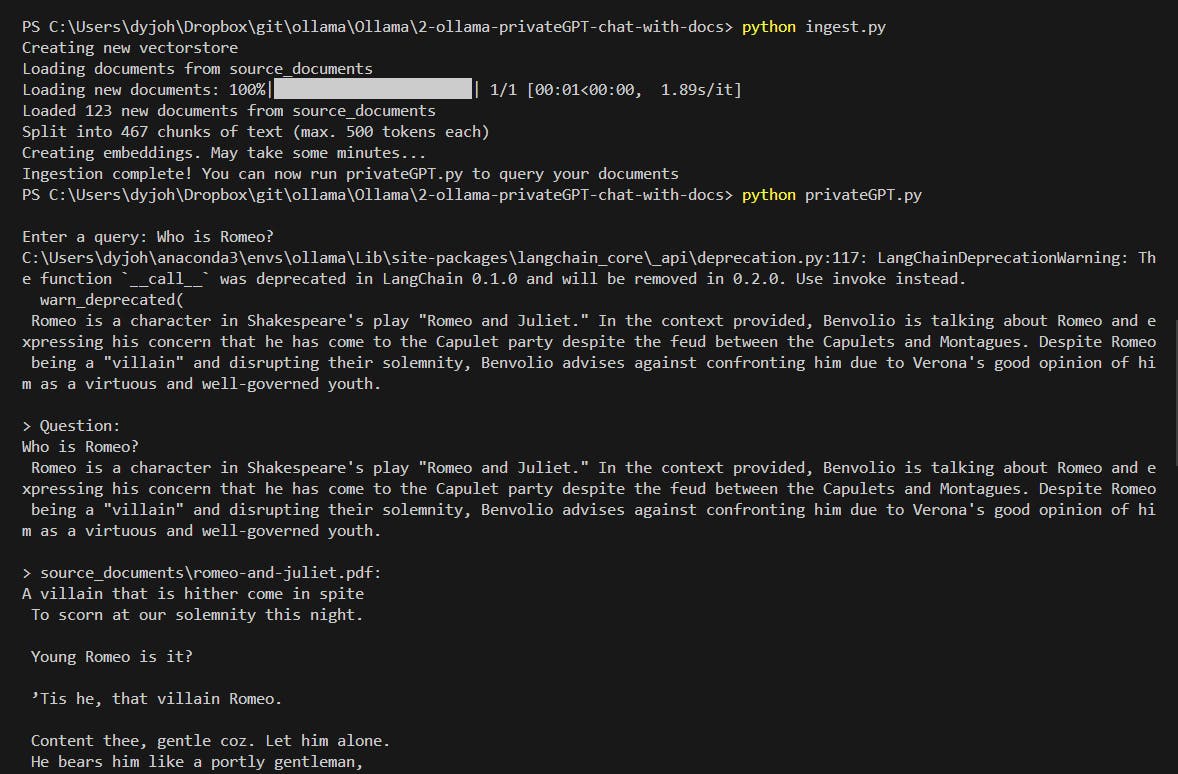Click 'He bears him like a portly gentleman' line

point(196,762)
